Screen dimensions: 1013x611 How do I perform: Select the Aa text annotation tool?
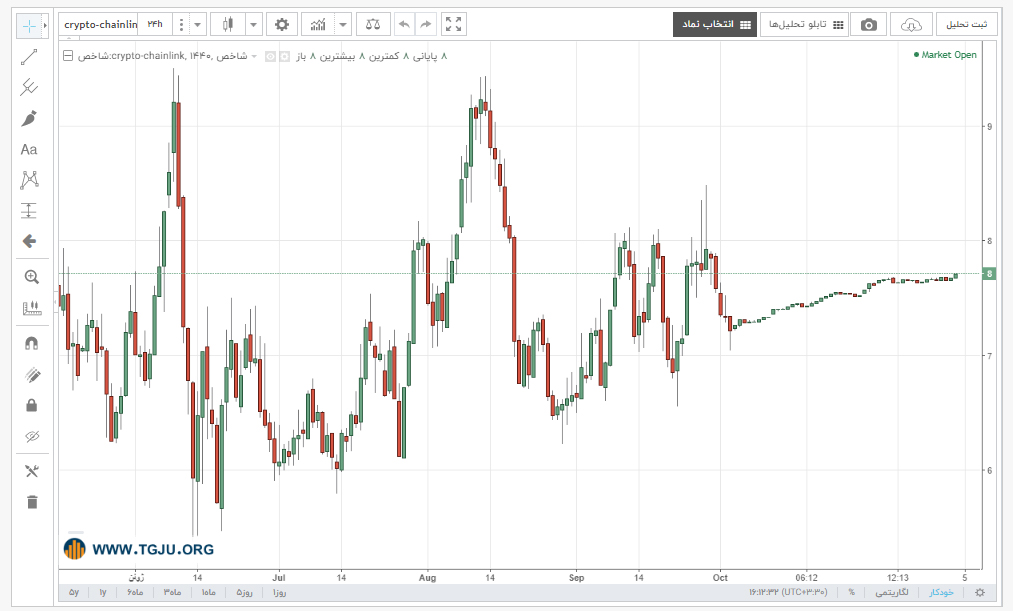tap(29, 150)
